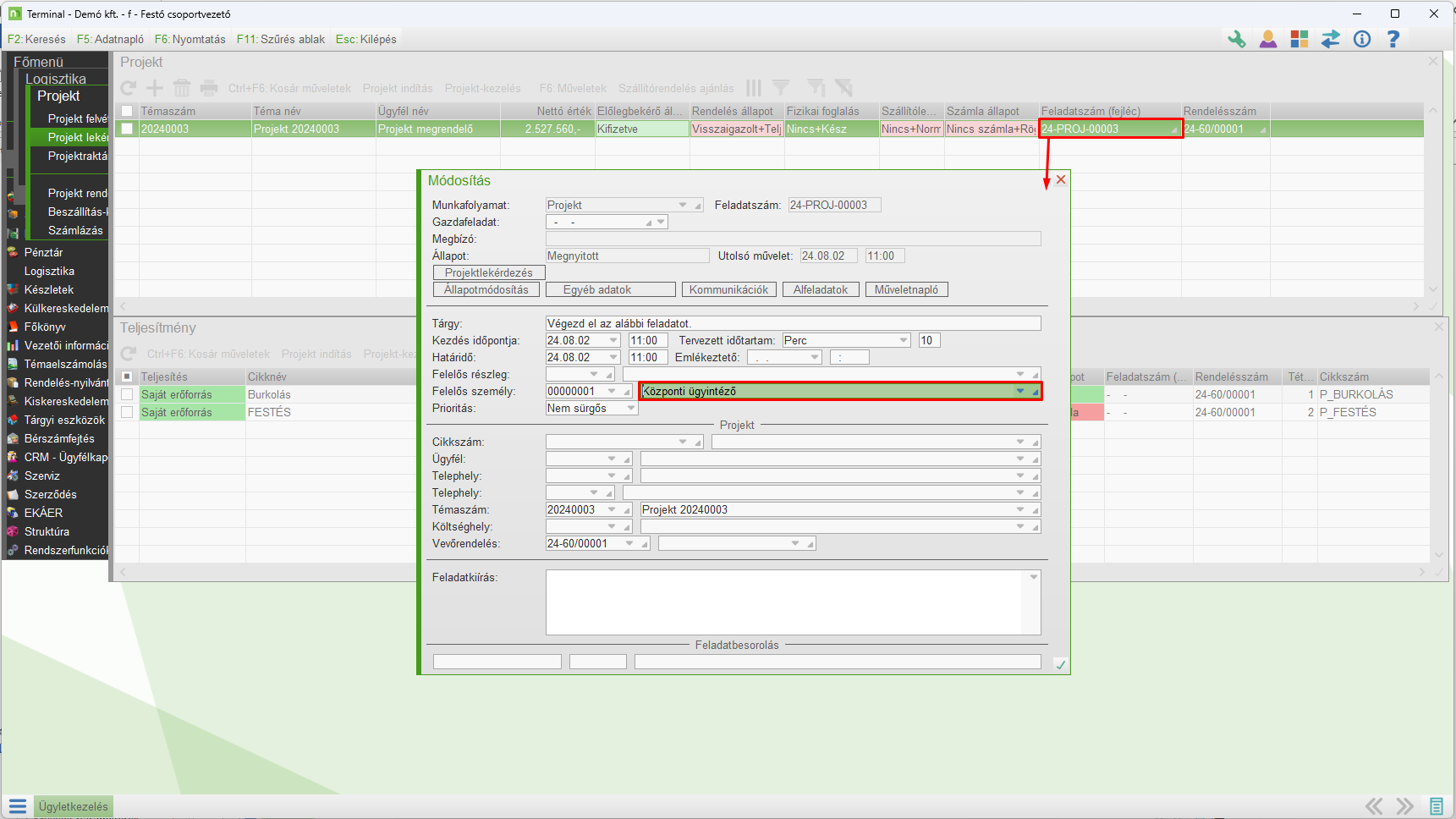Expand the Prioritás dropdown
The height and width of the screenshot is (819, 1456).
pos(630,408)
